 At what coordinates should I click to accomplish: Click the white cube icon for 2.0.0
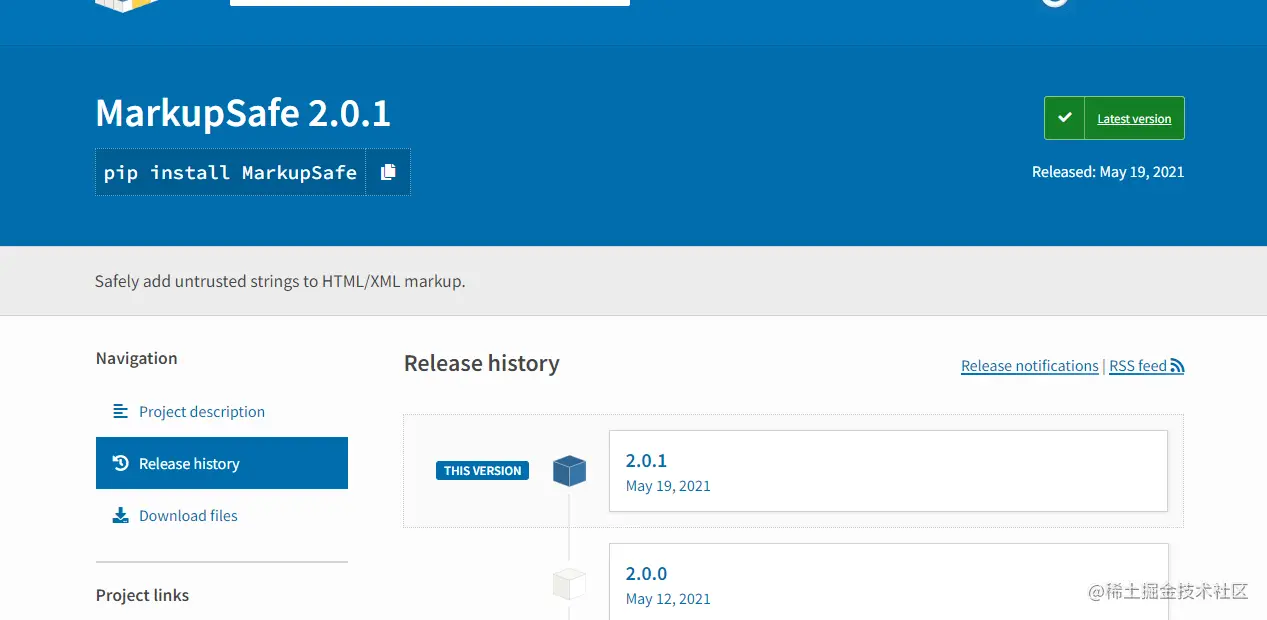click(x=569, y=584)
